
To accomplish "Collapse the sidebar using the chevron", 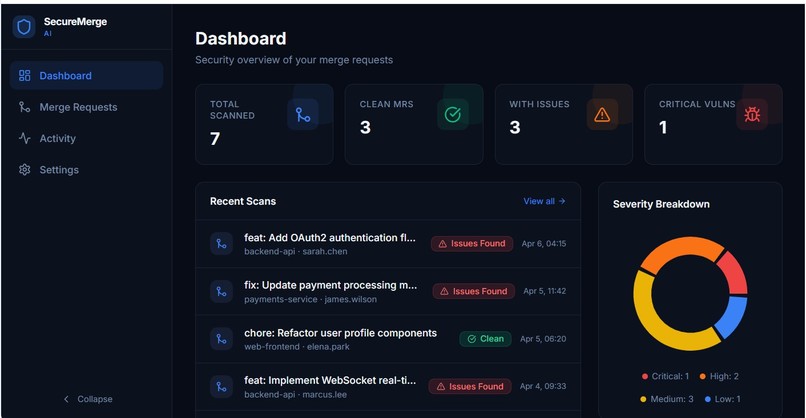I will pos(66,399).
